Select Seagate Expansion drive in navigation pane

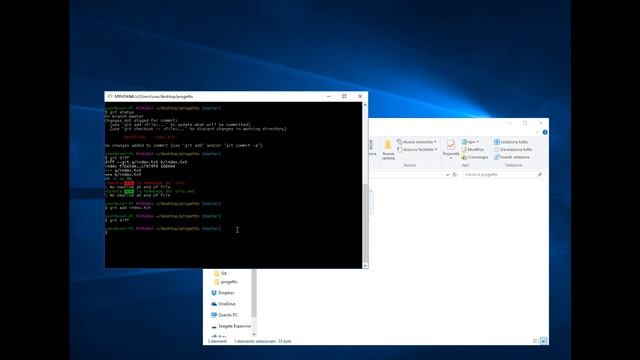231,326
